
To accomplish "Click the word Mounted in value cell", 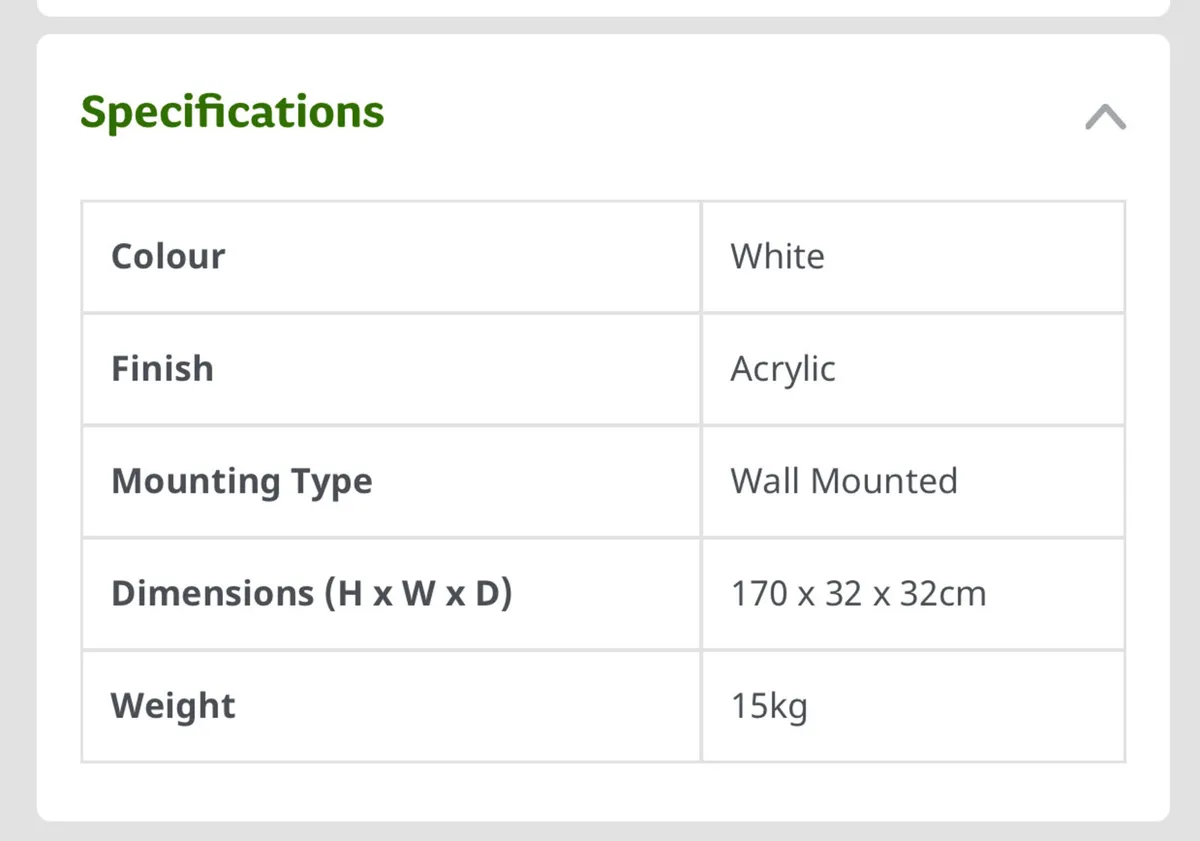I will 883,481.
